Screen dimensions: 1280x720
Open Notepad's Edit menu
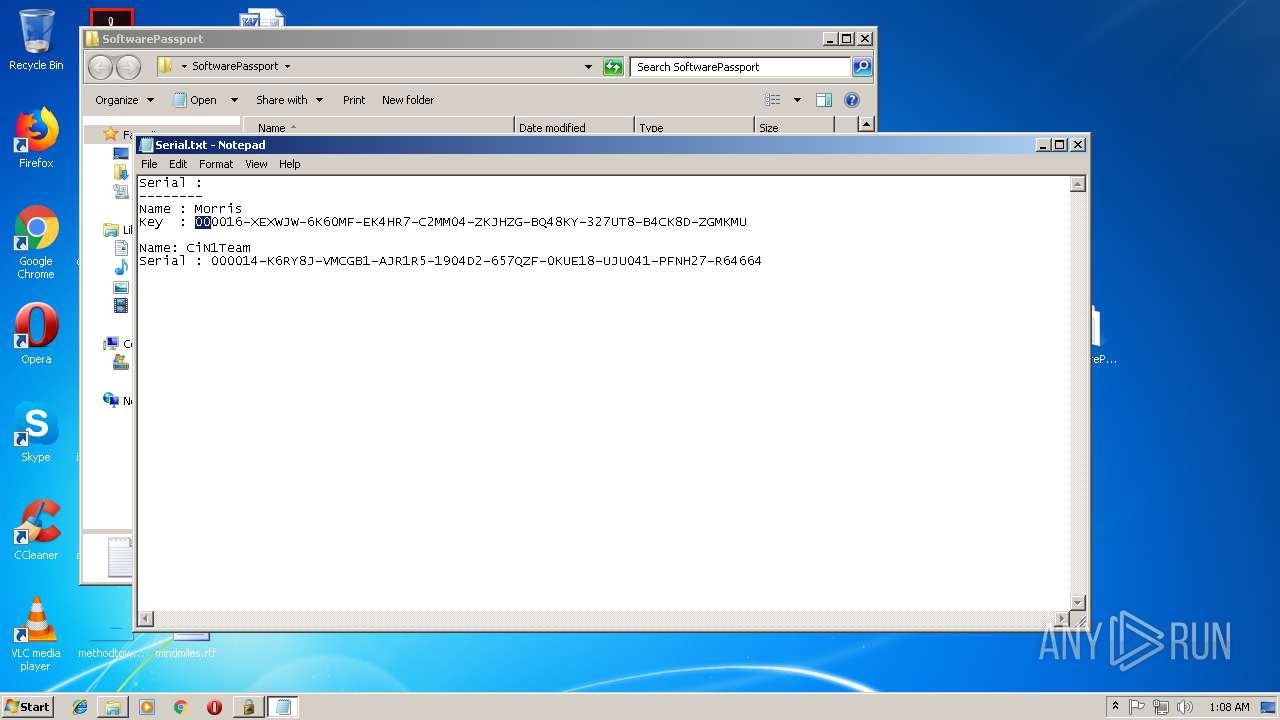click(x=178, y=164)
